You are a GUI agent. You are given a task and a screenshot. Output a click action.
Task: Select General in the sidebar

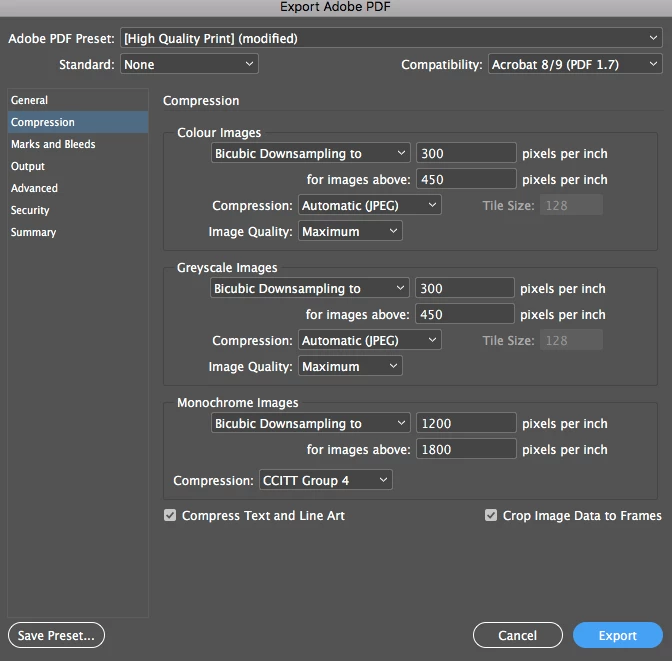point(78,100)
